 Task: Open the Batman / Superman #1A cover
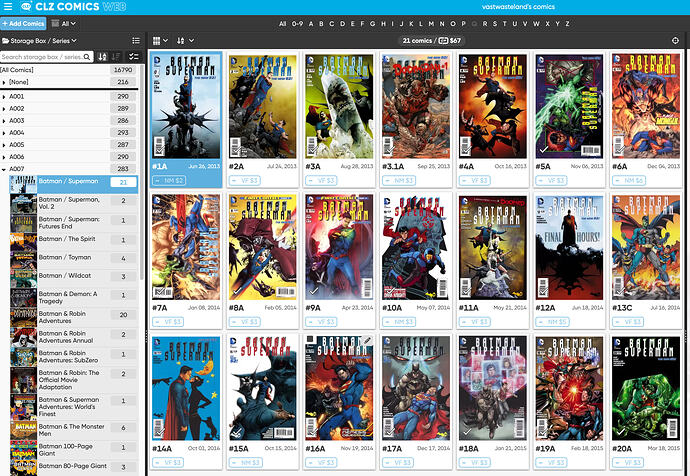186,106
